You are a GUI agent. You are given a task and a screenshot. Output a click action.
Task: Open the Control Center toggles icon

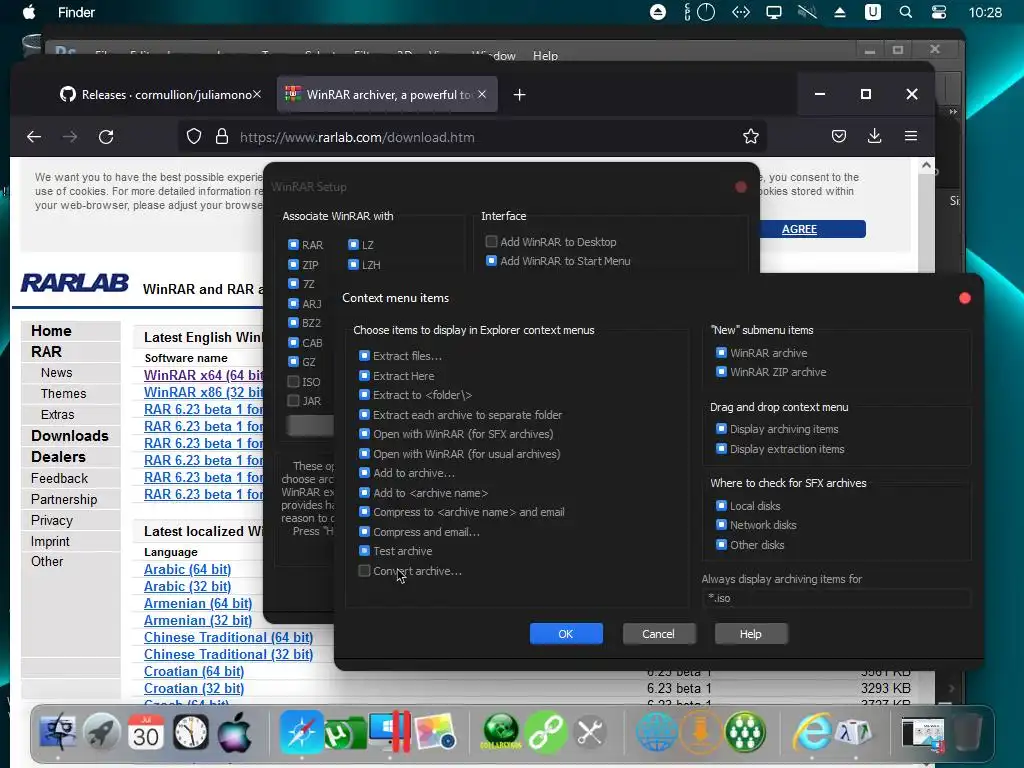point(938,12)
